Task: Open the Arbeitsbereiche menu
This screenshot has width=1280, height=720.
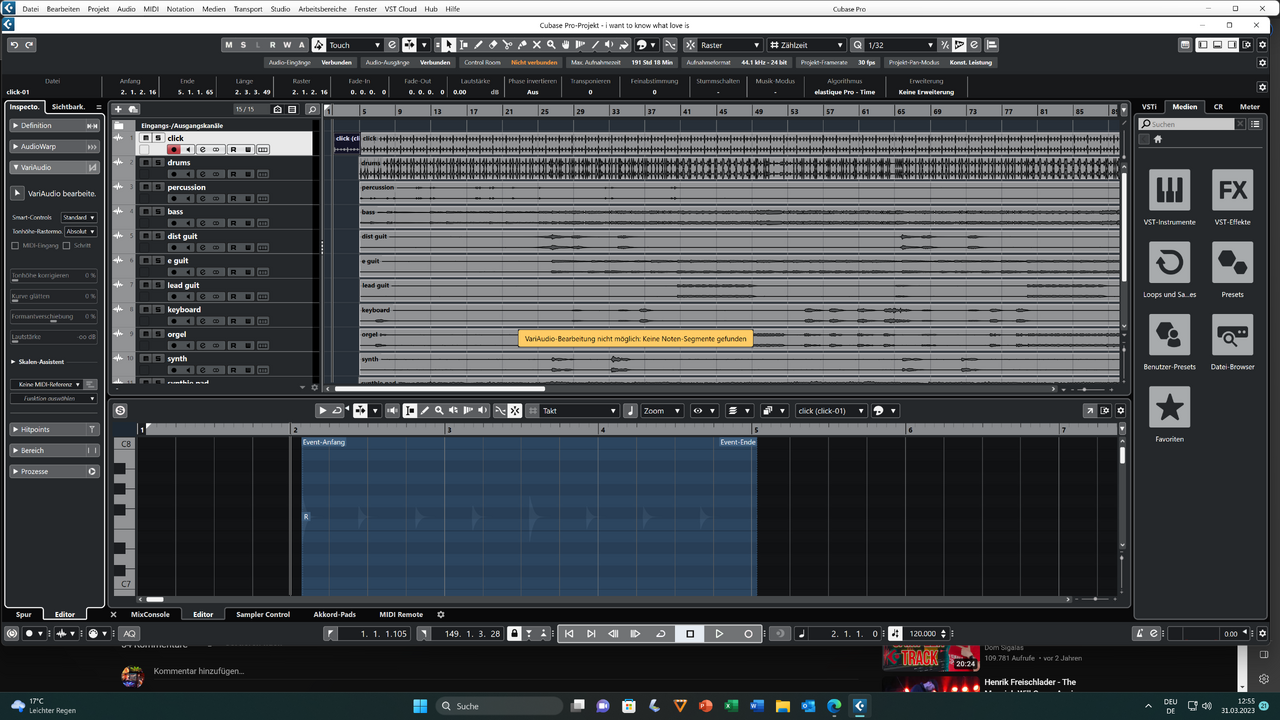Action: tap(321, 8)
